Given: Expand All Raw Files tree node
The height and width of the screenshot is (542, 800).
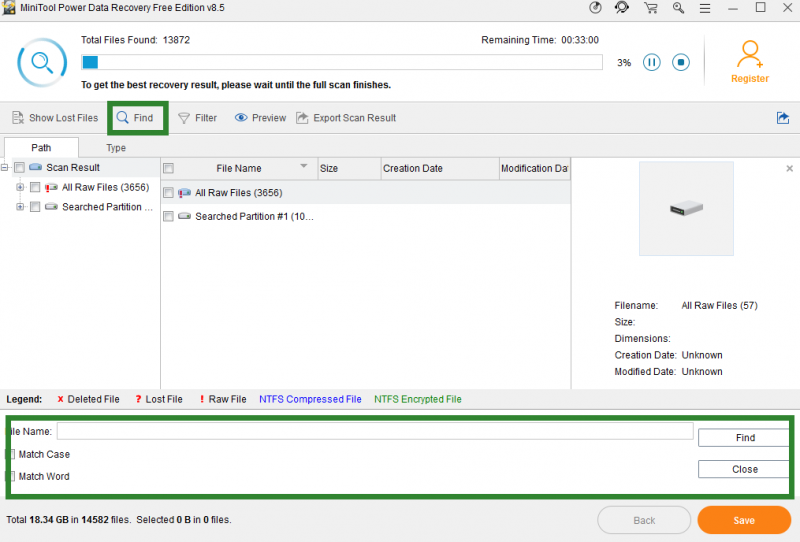Looking at the screenshot, I should [20, 187].
